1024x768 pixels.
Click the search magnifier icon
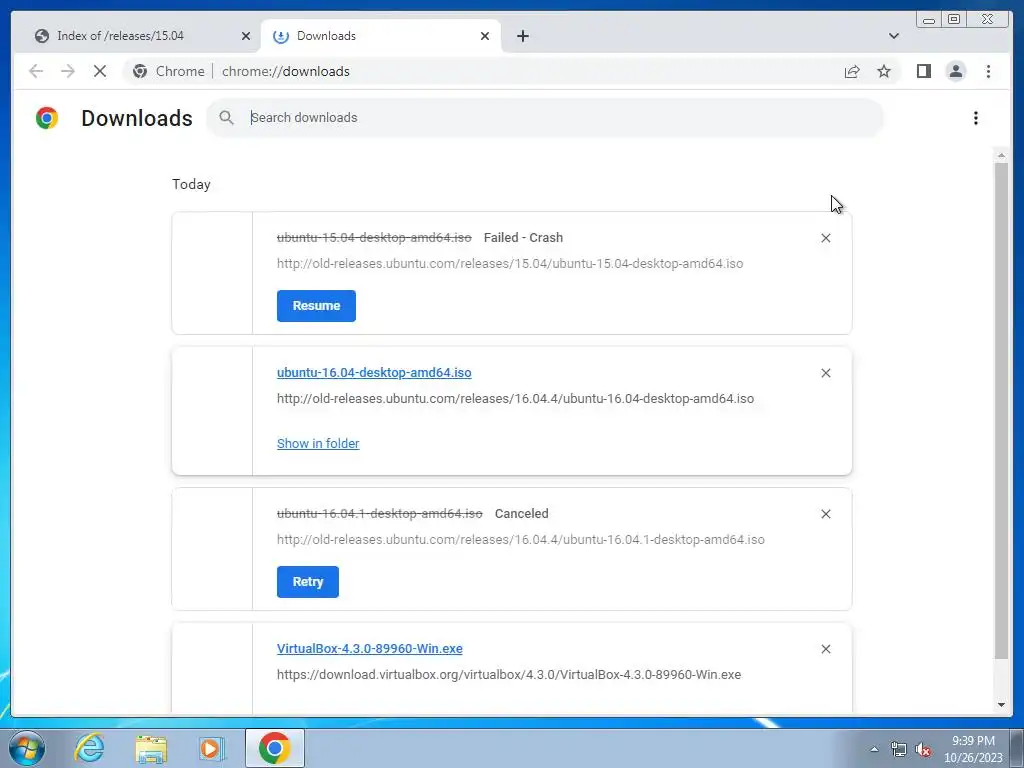[x=227, y=118]
